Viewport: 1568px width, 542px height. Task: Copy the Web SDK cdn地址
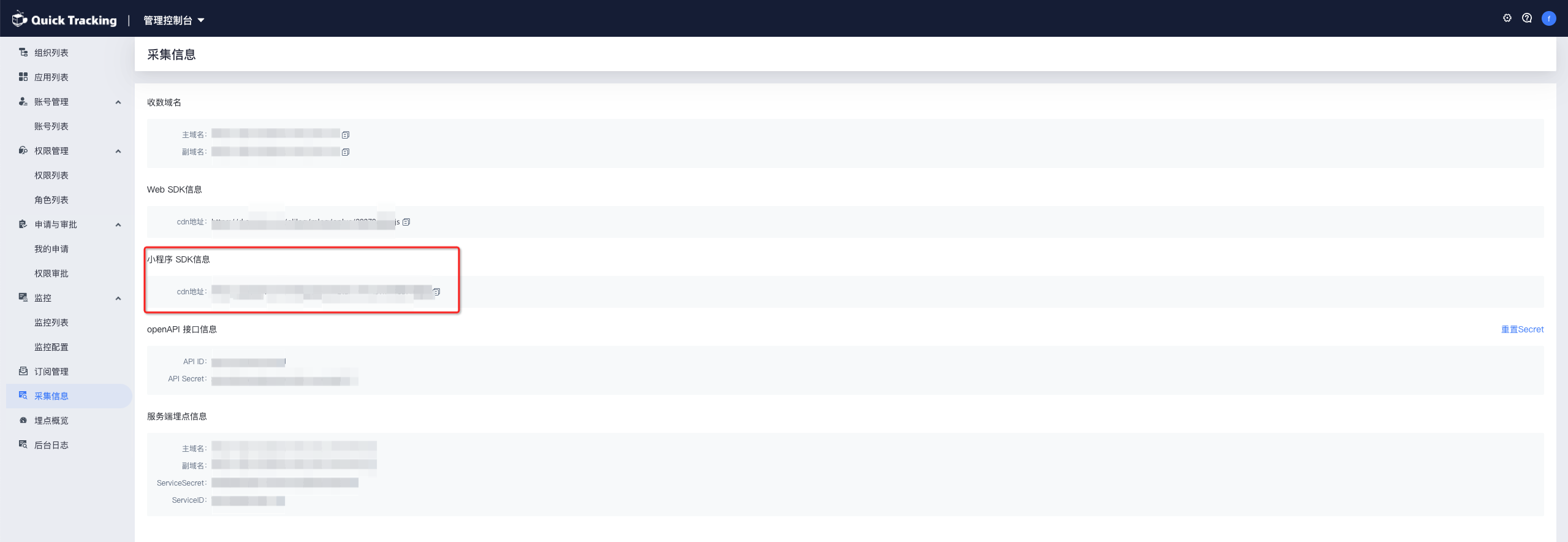[x=406, y=222]
